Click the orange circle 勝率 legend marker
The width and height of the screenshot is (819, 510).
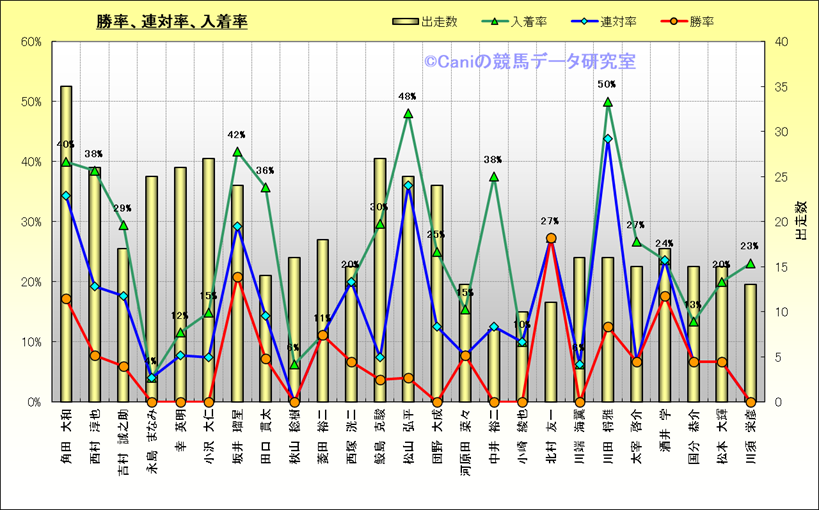click(669, 20)
